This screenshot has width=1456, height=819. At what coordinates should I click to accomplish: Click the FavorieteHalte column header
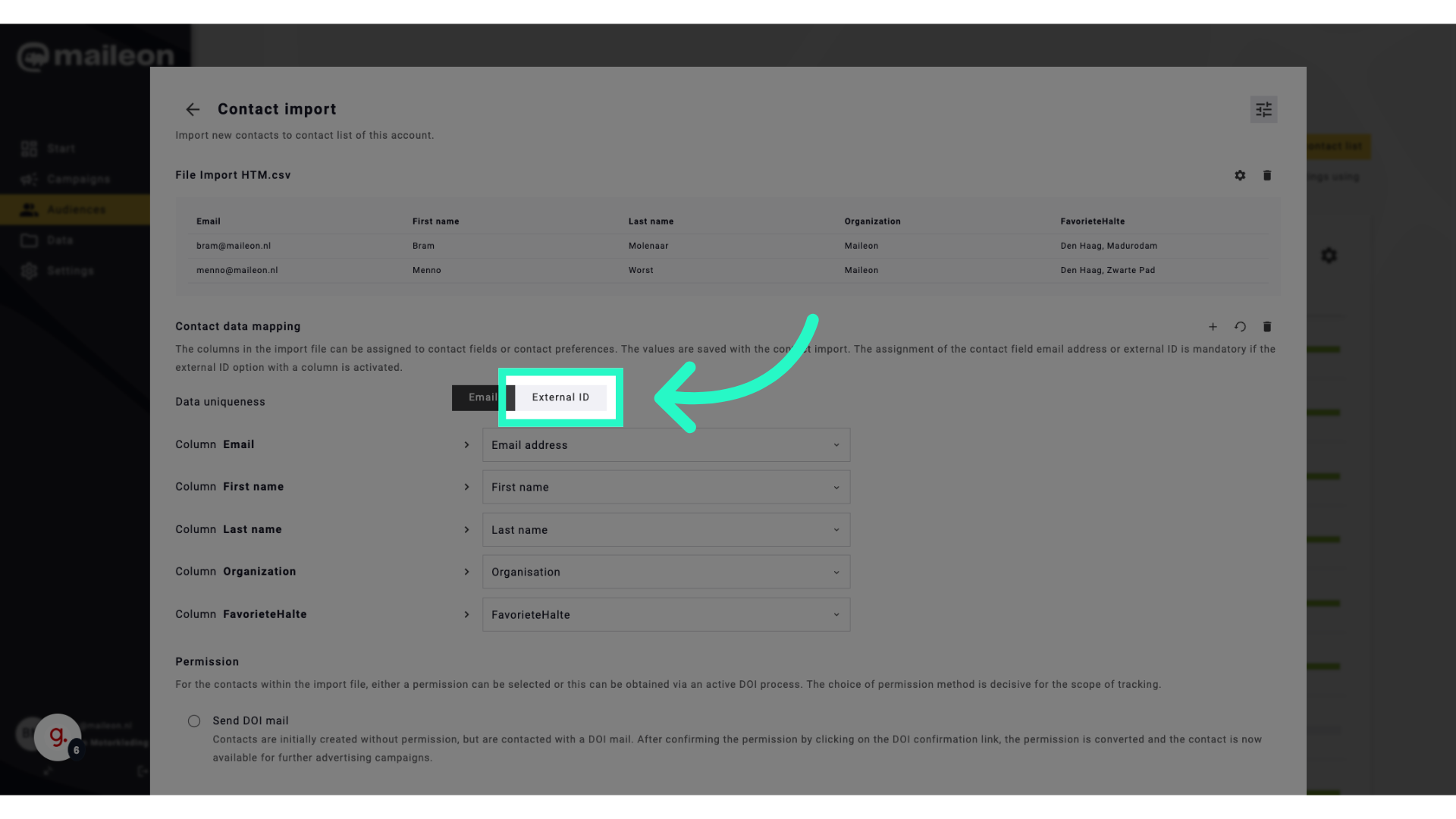point(1093,221)
